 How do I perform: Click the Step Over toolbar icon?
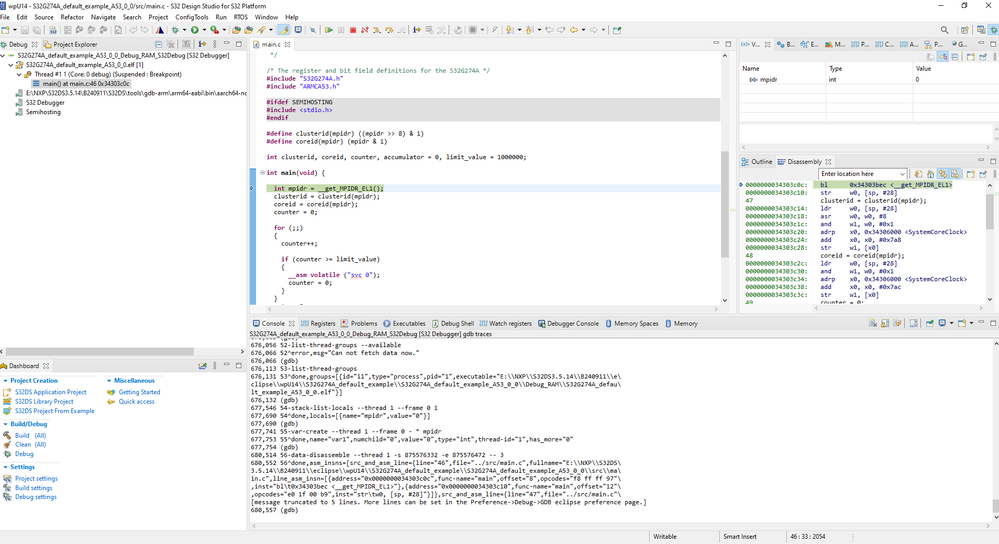coord(389,30)
